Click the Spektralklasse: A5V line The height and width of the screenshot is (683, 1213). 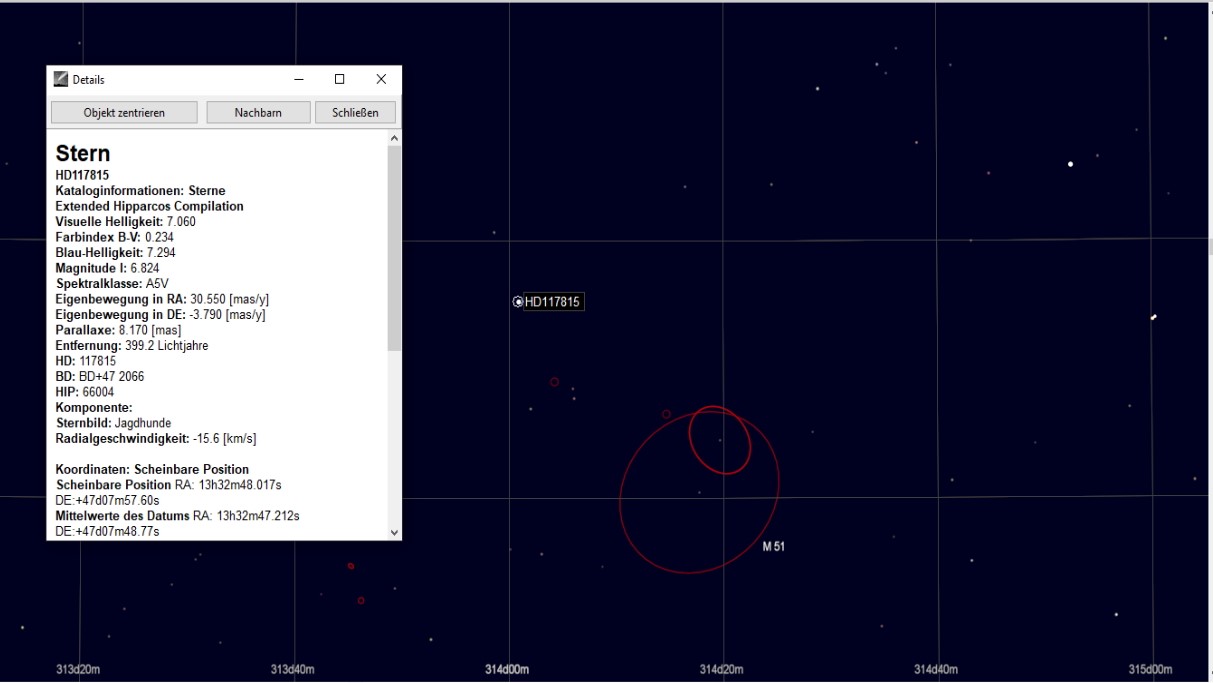[112, 284]
